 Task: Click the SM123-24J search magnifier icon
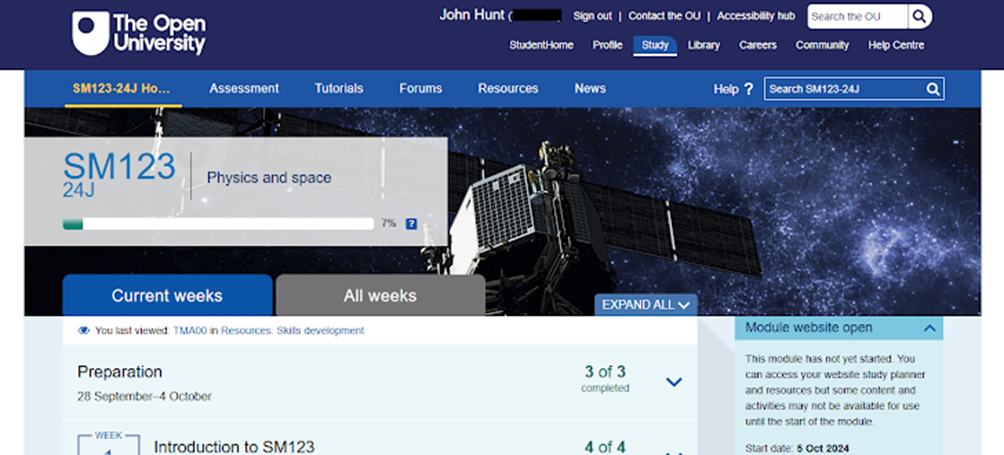point(933,89)
